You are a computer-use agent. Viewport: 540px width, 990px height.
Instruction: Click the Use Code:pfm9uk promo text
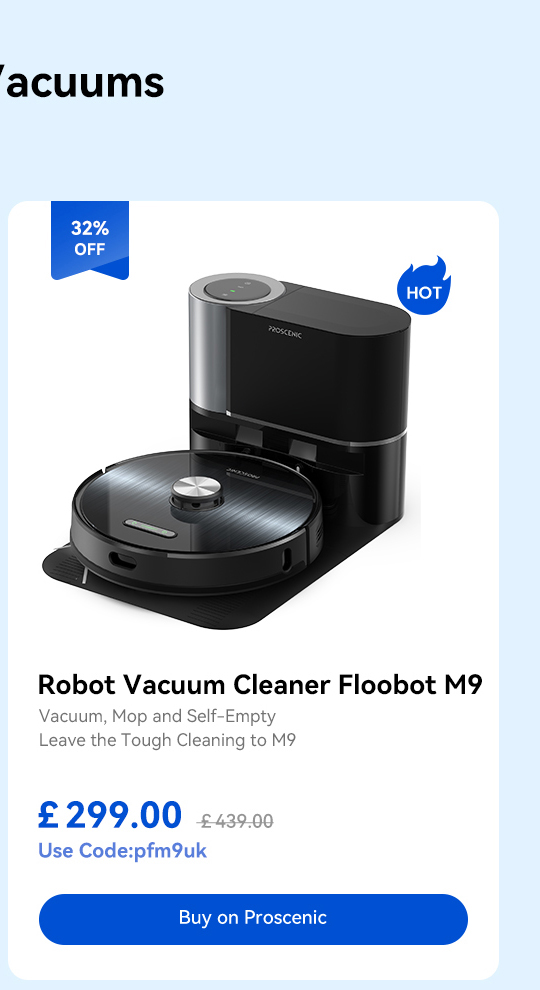pos(123,850)
